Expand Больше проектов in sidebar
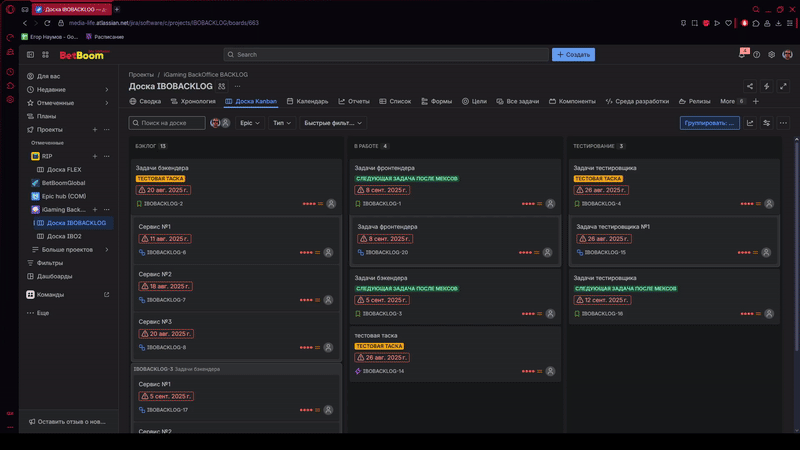This screenshot has height=450, width=800. click(x=107, y=249)
